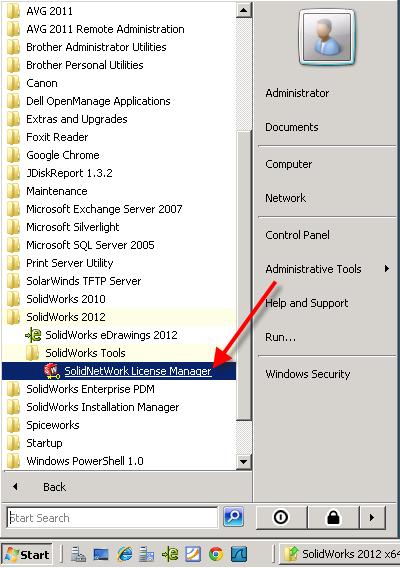Open the Administrator personal folder
400x568 pixels.
click(x=297, y=93)
